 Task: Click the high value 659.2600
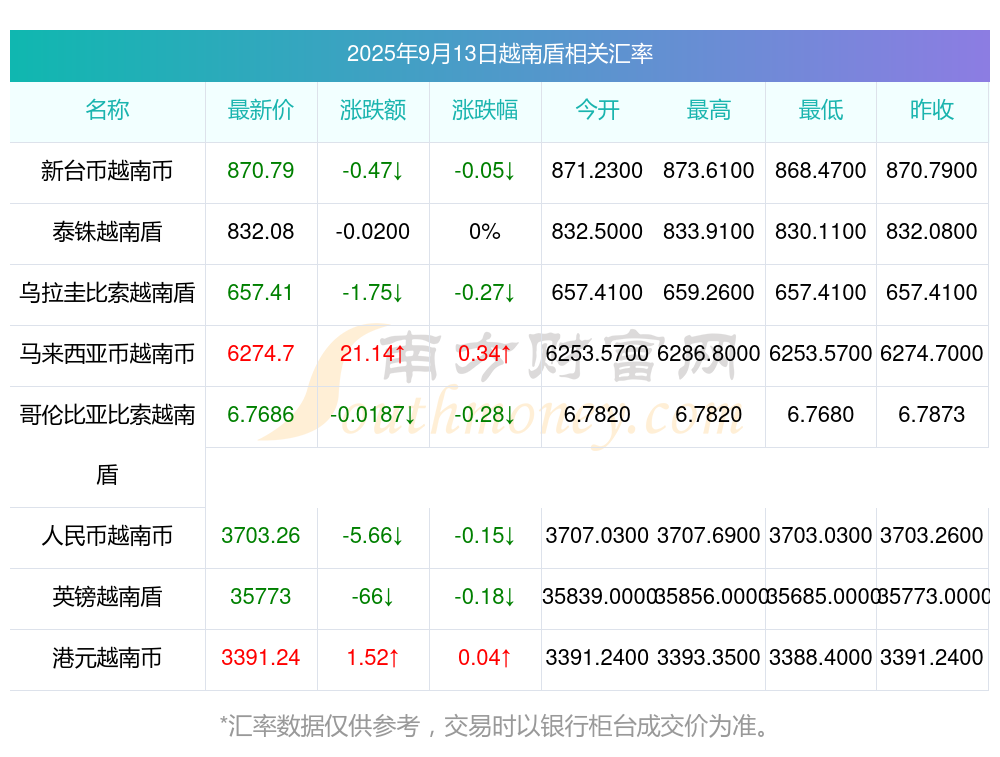tap(709, 293)
